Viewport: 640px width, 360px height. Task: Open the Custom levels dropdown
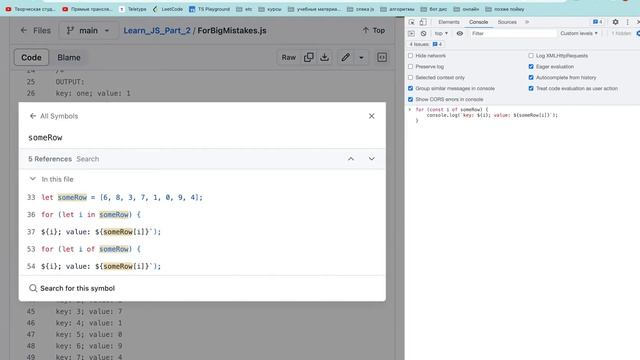tap(579, 33)
